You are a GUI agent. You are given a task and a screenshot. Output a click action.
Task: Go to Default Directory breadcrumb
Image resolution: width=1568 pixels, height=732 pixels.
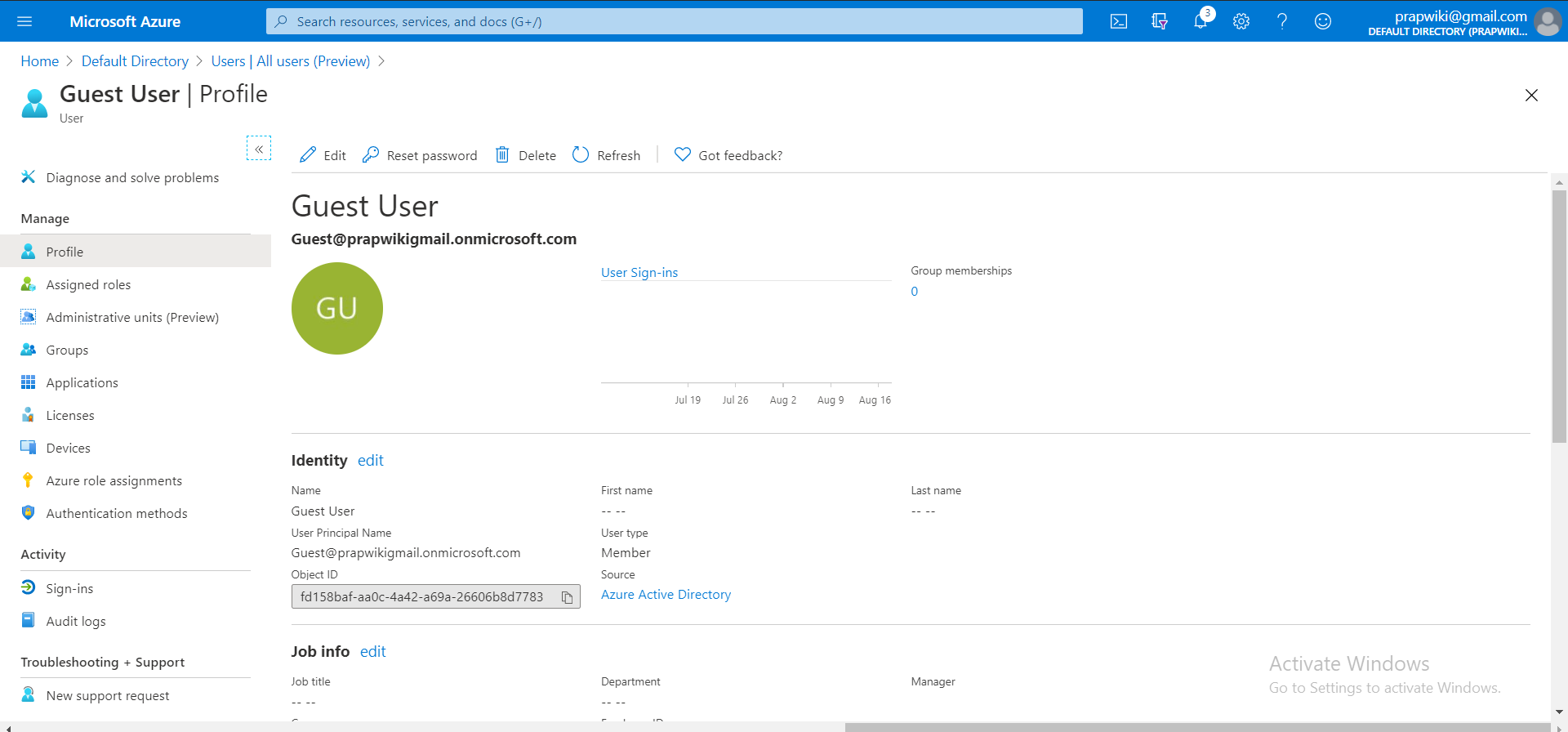[x=135, y=61]
